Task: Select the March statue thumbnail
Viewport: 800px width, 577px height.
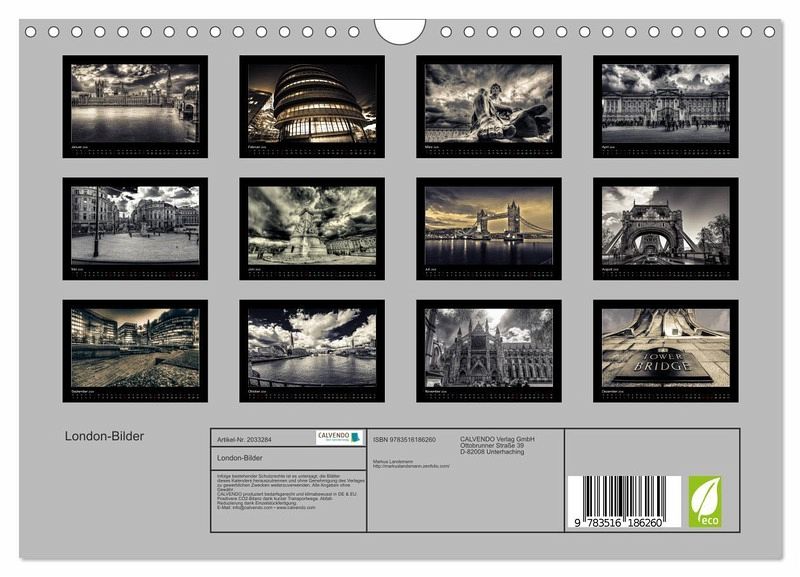Action: coord(489,107)
